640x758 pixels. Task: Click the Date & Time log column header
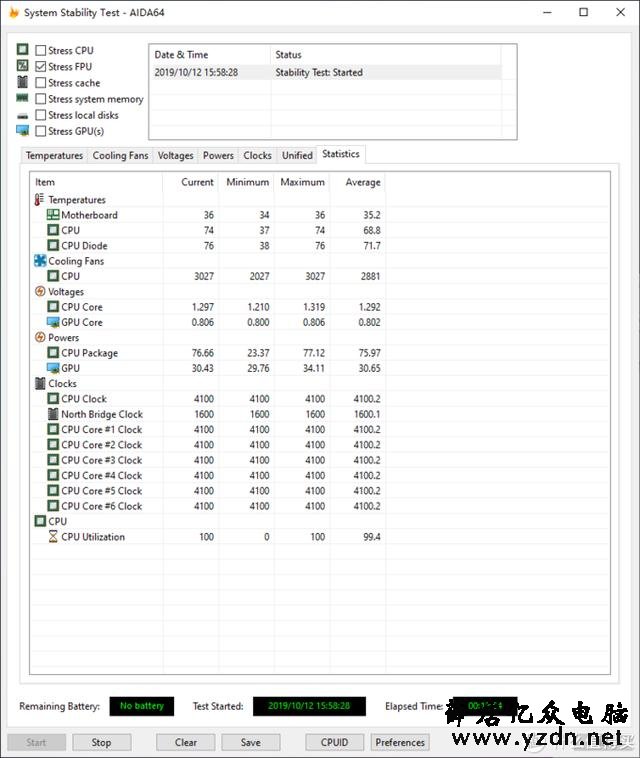click(x=210, y=55)
